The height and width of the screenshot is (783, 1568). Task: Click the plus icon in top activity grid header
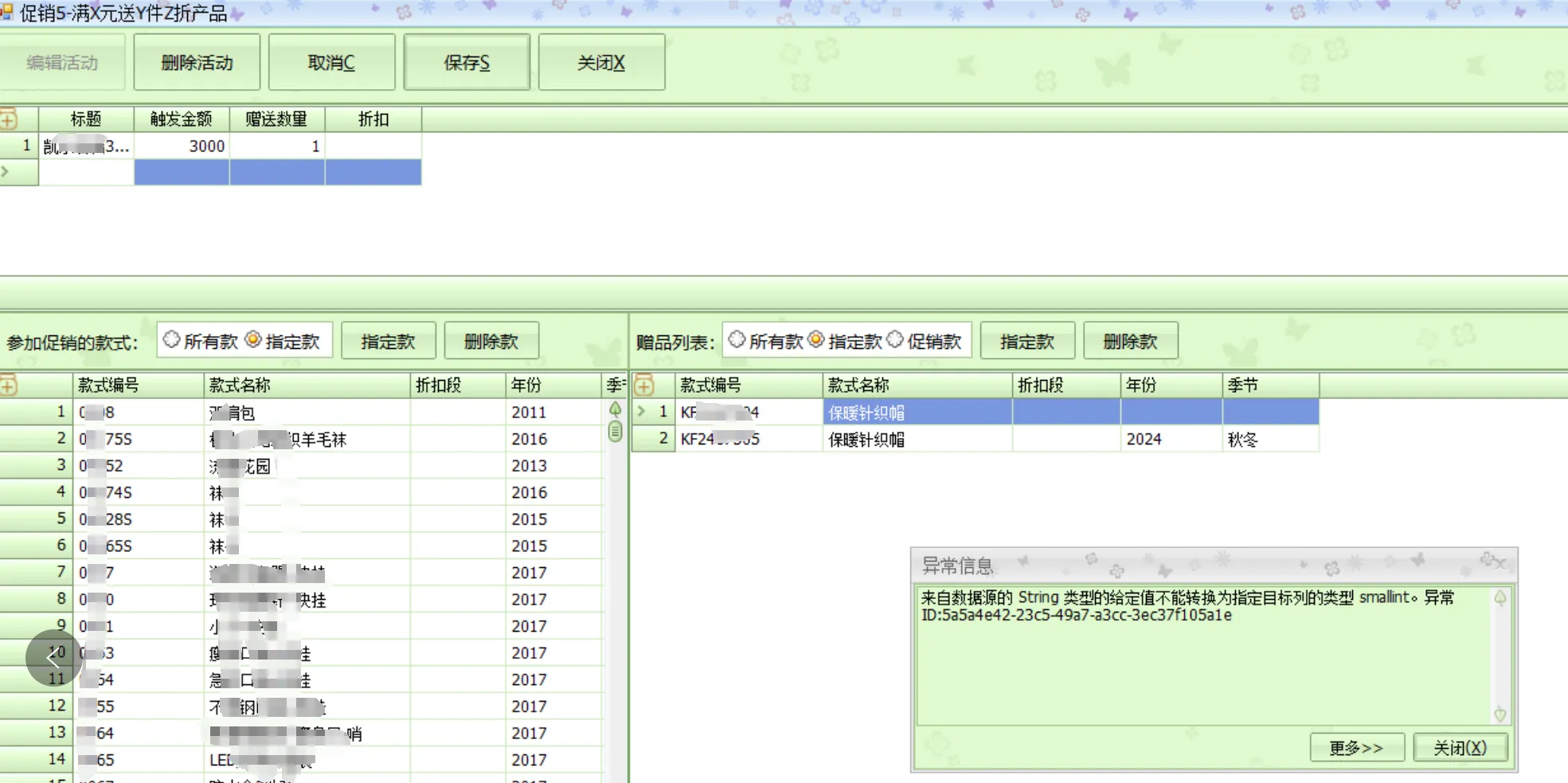coord(9,120)
